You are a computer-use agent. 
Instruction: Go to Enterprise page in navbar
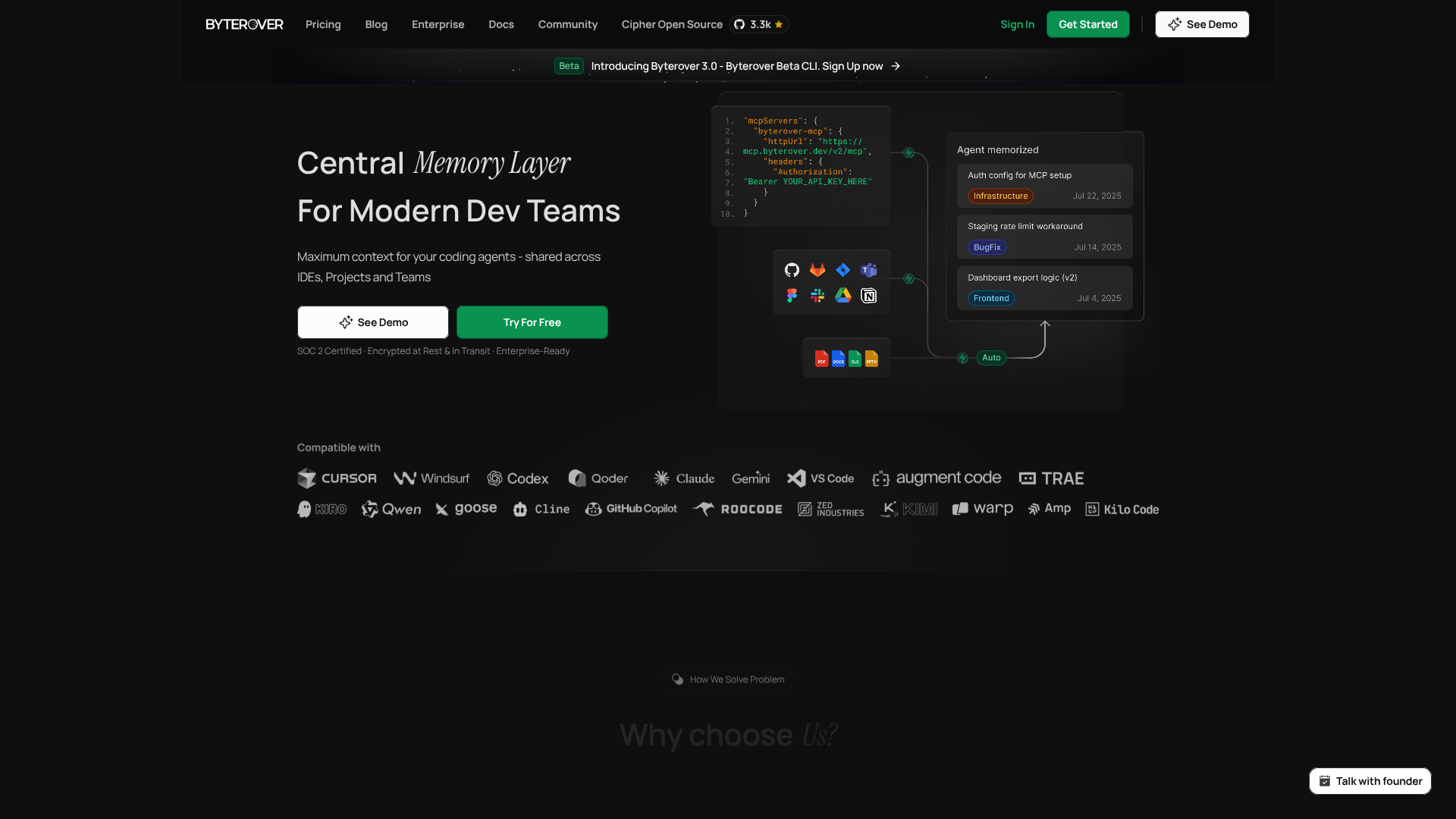[438, 24]
